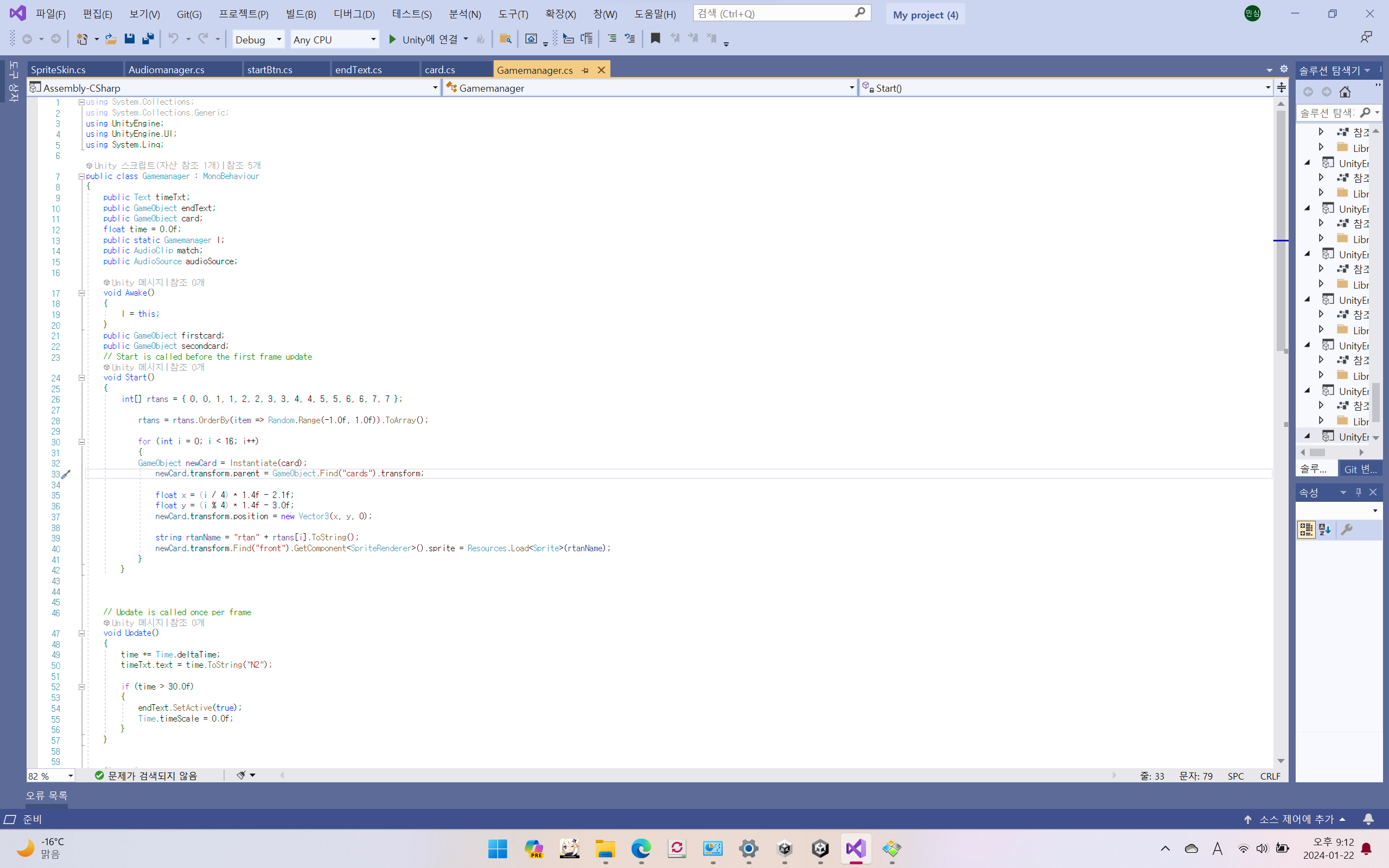
Task: Click the Open File folder icon
Action: [110, 39]
